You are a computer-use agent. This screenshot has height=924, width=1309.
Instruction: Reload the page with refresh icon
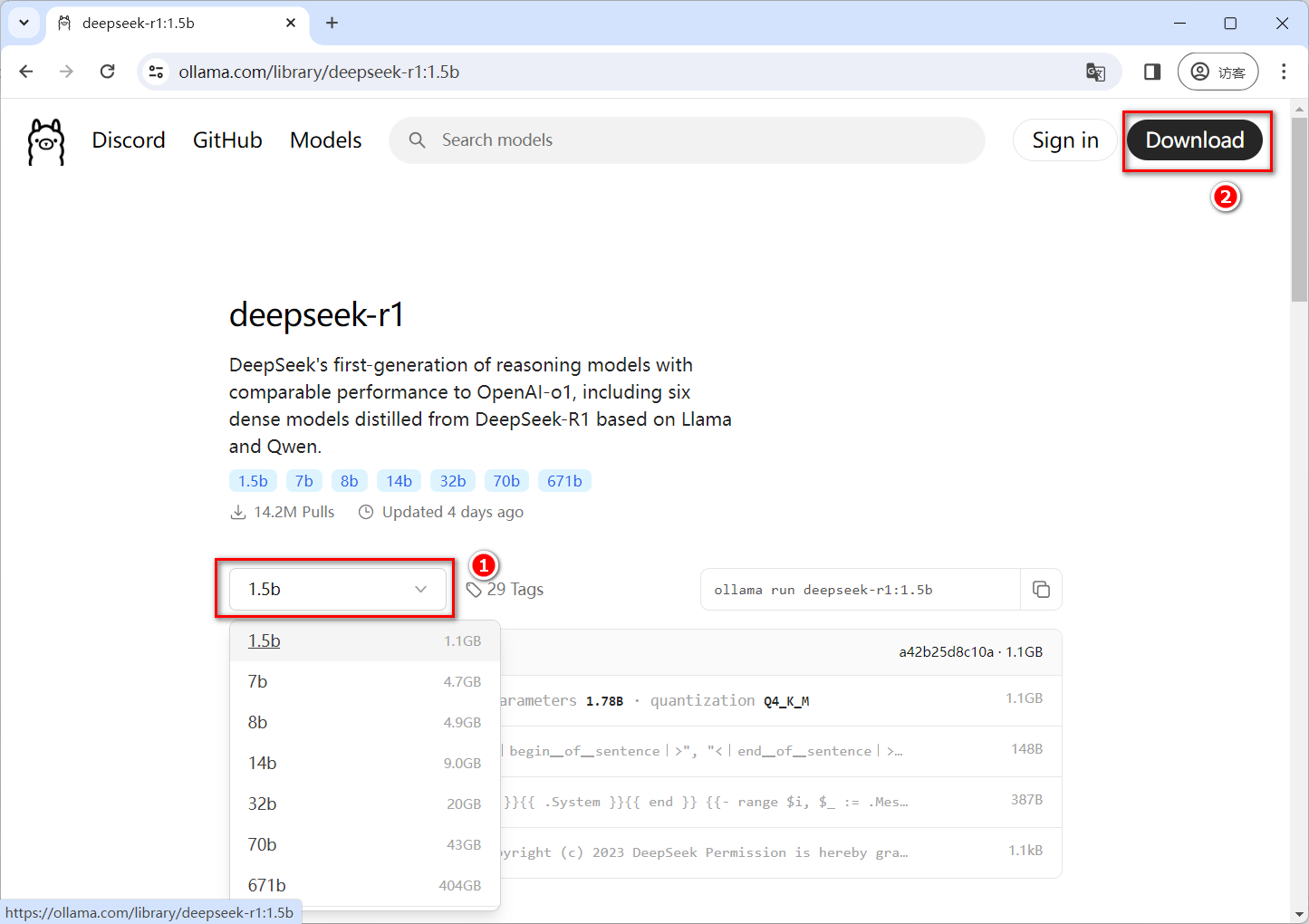coord(107,72)
